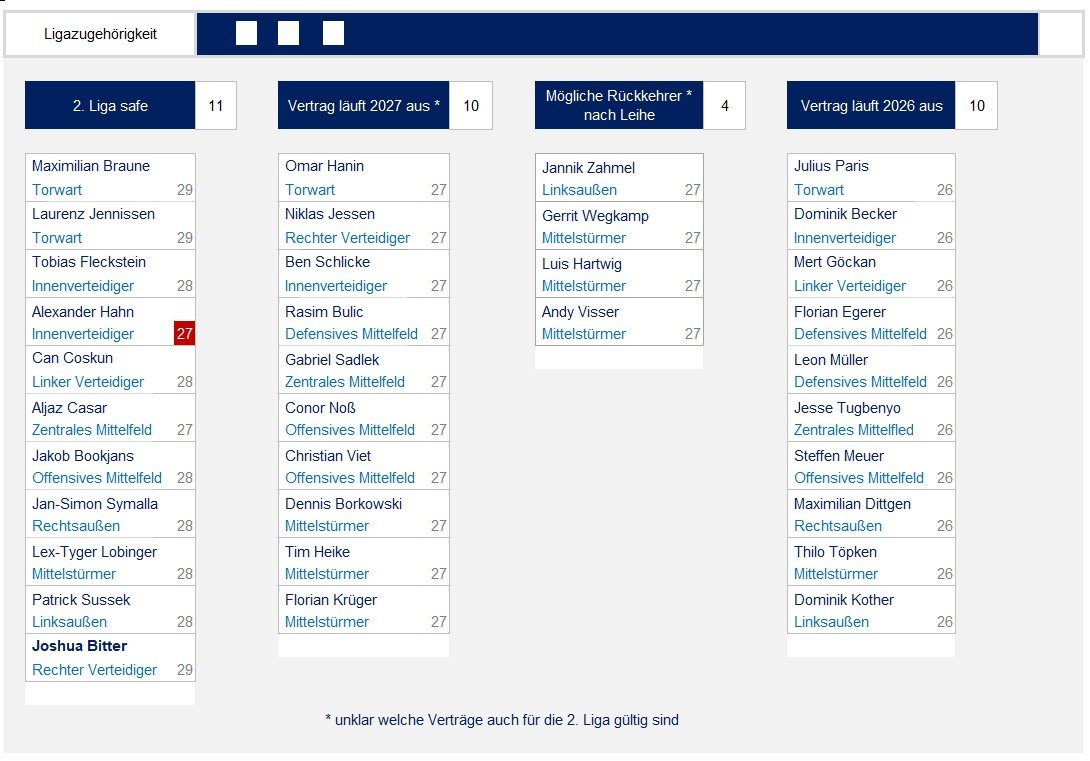Click the white box at header's right end
Viewport: 1090px width, 761px height.
click(x=1060, y=35)
